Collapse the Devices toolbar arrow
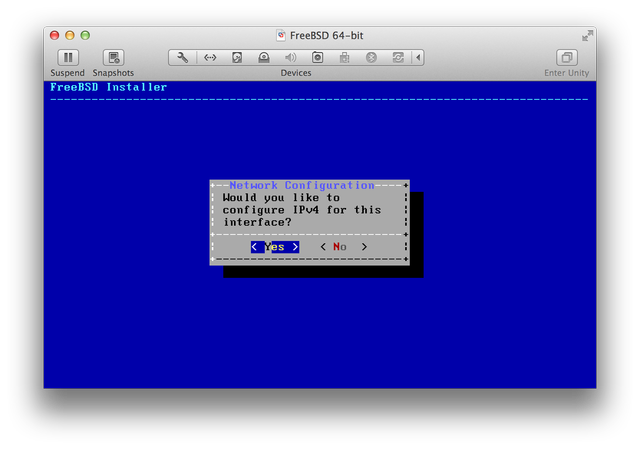 point(418,58)
